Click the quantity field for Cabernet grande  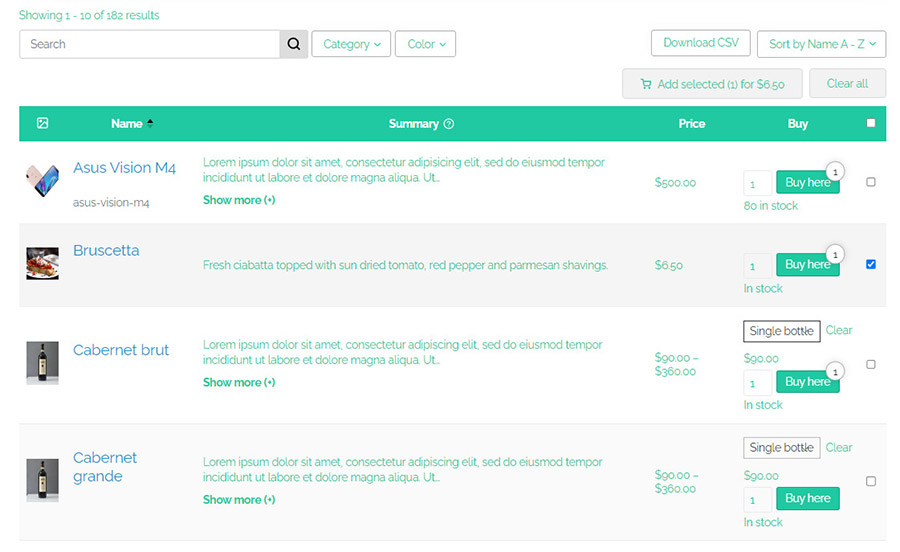pos(758,500)
